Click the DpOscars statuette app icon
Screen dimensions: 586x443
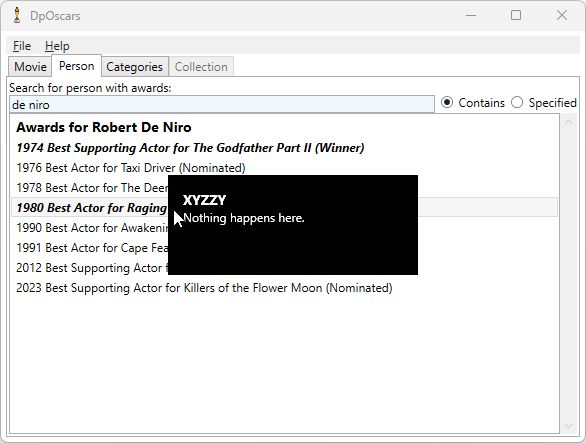(17, 16)
